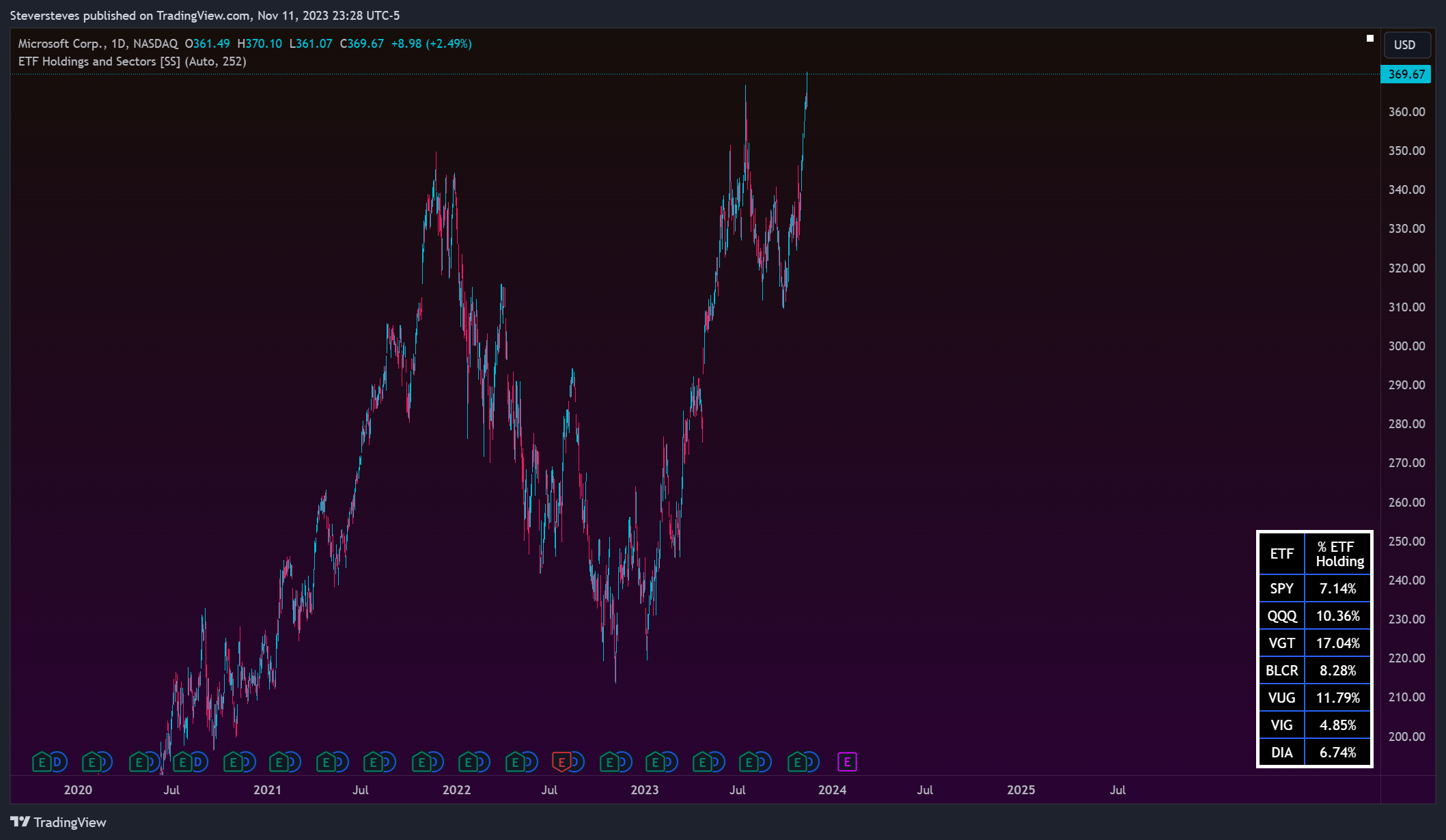This screenshot has width=1446, height=840.
Task: Click the 200.00 price axis label
Action: 1406,737
